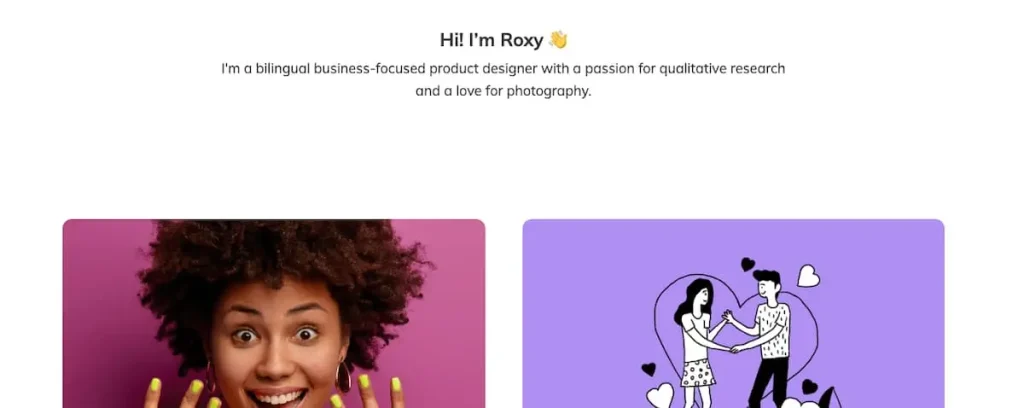Click the waving hand emoji
The height and width of the screenshot is (408, 1024).
(x=558, y=40)
